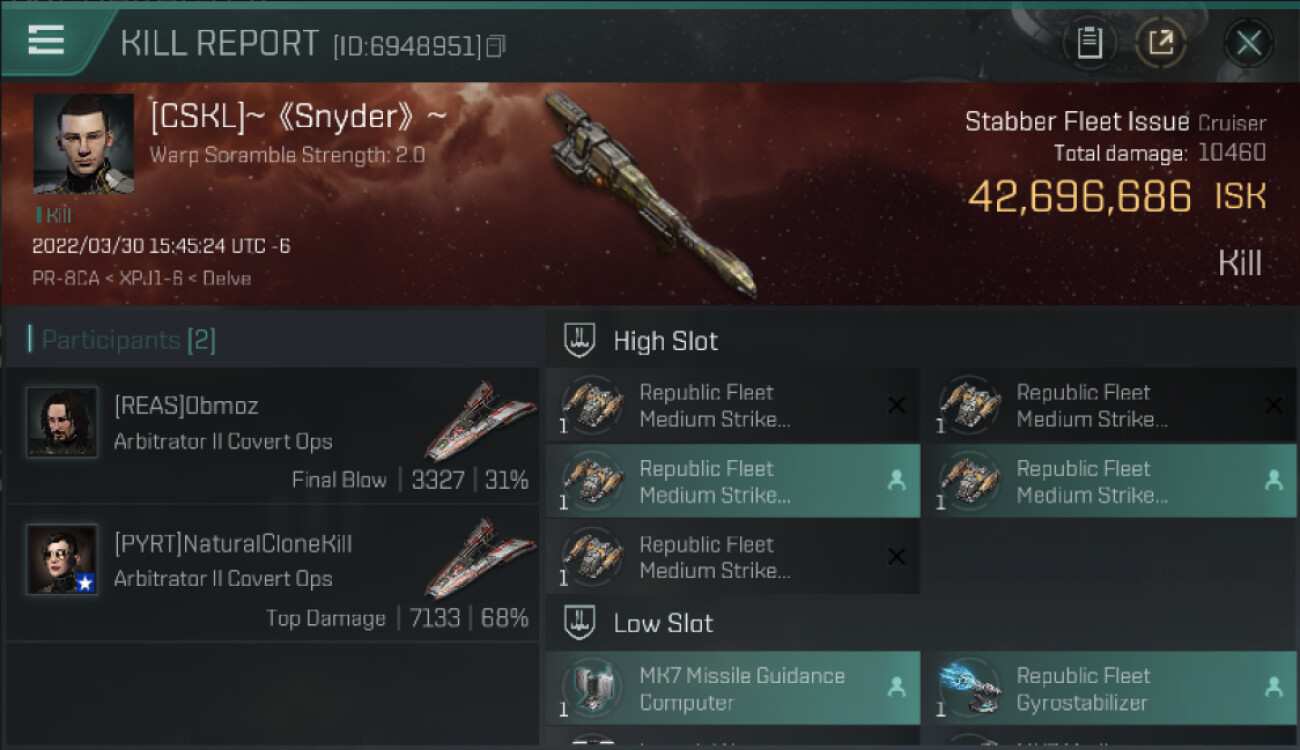The width and height of the screenshot is (1300, 750).
Task: Select first destroyed Medium Strike launcher
Action: [x=733, y=406]
